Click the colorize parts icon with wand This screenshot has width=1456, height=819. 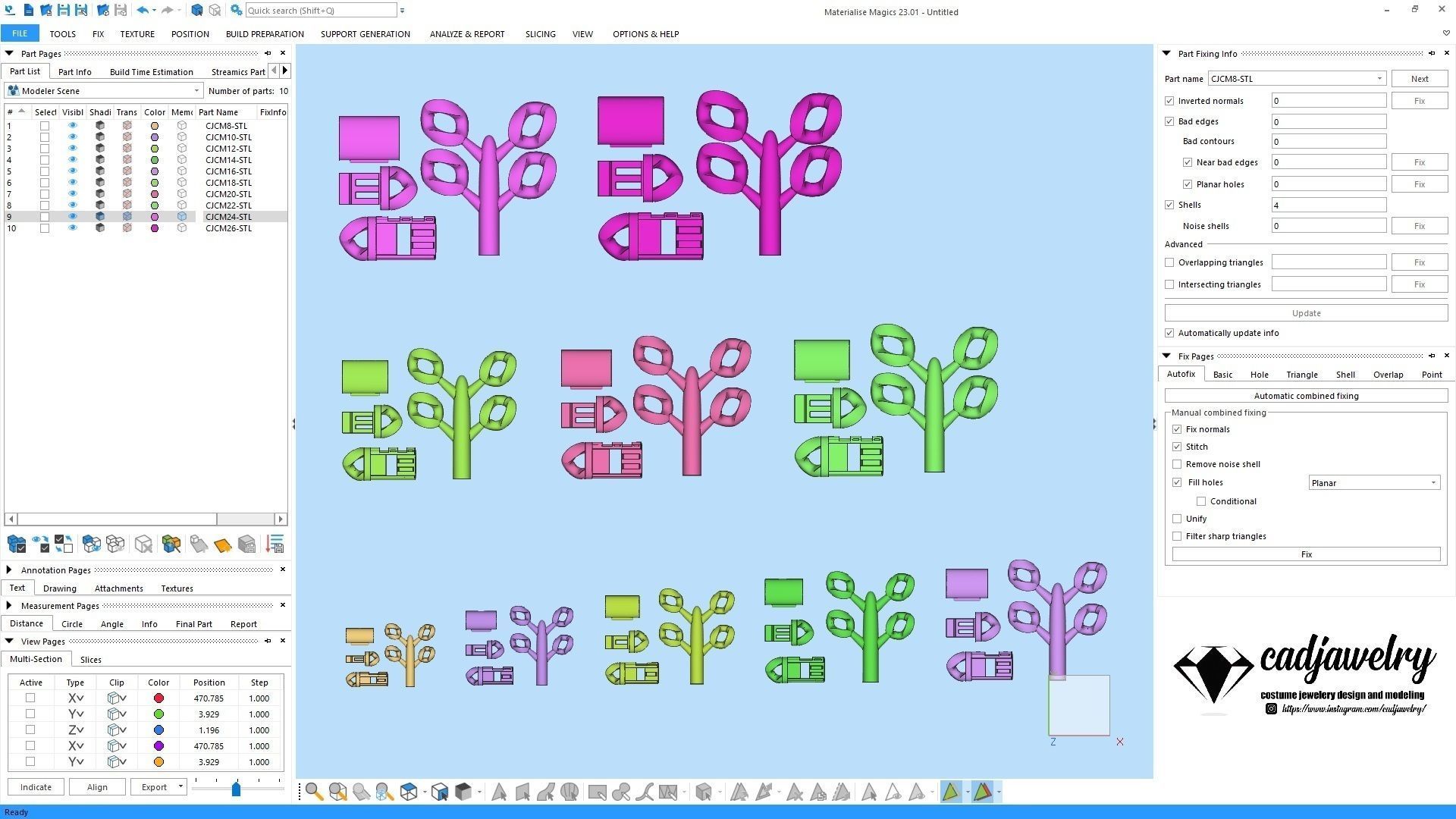point(171,544)
